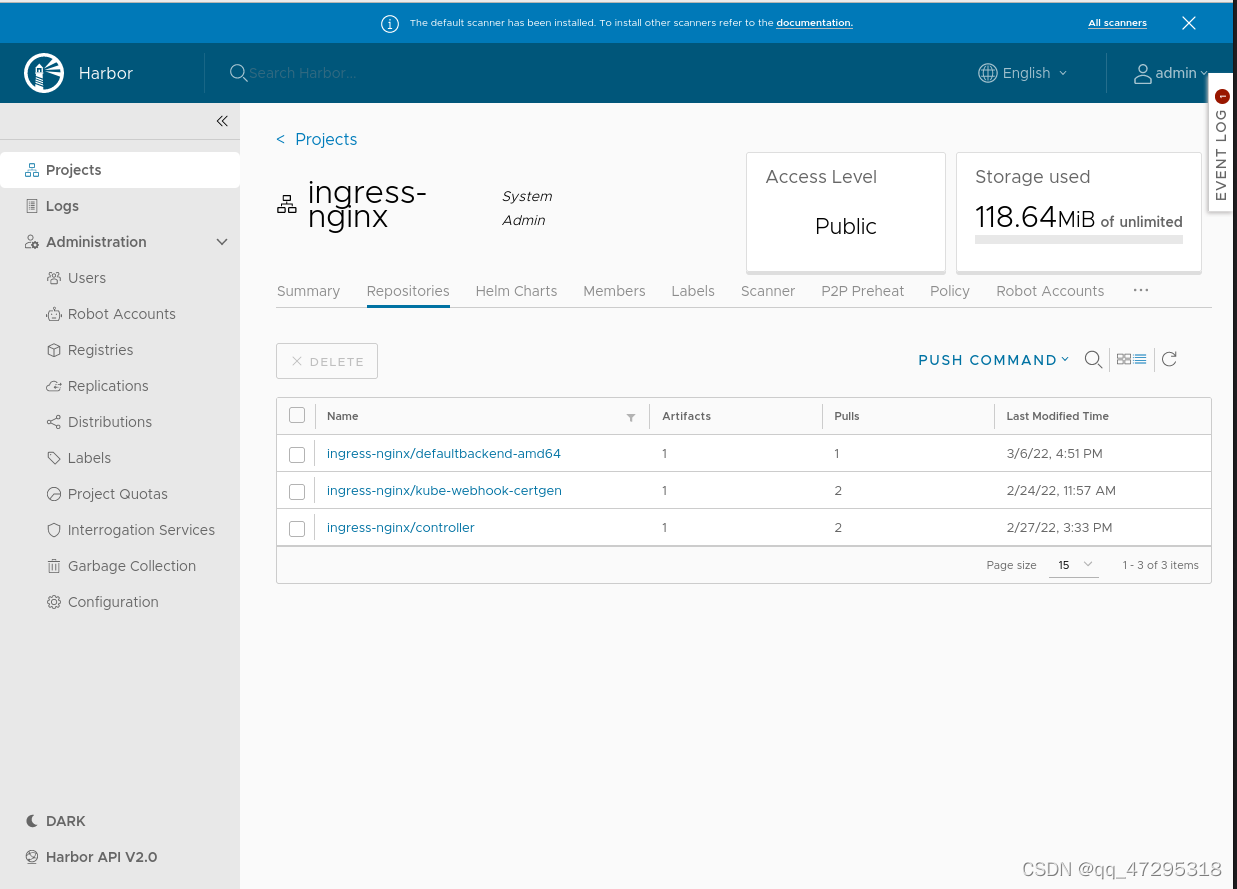Viewport: 1237px width, 889px height.
Task: Click the '1 - 3 of 3 items' text
Action: [1160, 565]
